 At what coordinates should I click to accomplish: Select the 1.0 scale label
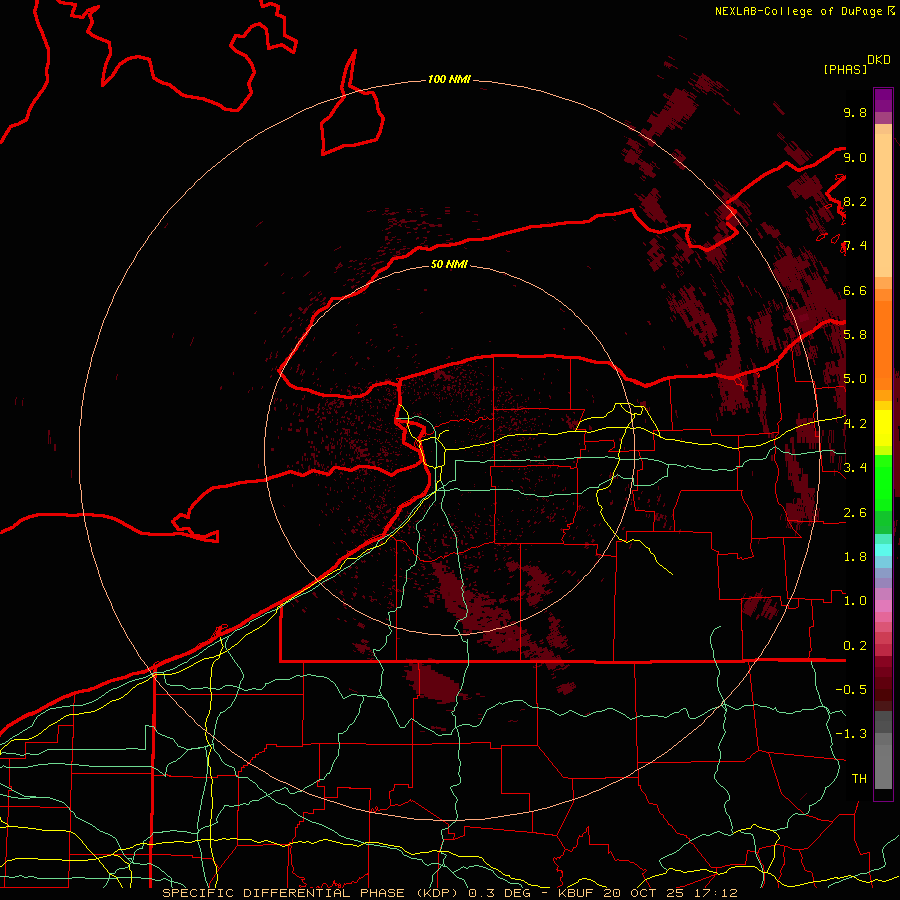click(x=855, y=601)
